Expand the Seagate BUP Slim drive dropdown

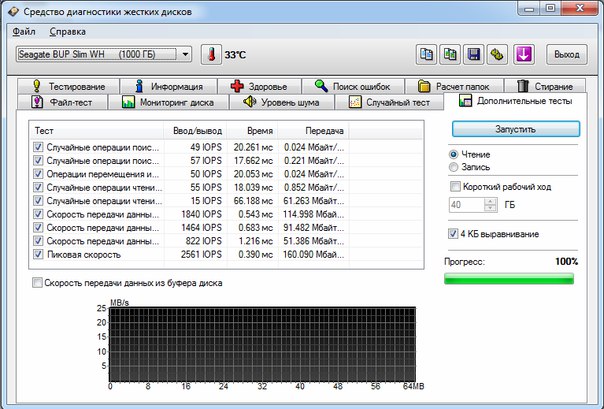[185, 54]
